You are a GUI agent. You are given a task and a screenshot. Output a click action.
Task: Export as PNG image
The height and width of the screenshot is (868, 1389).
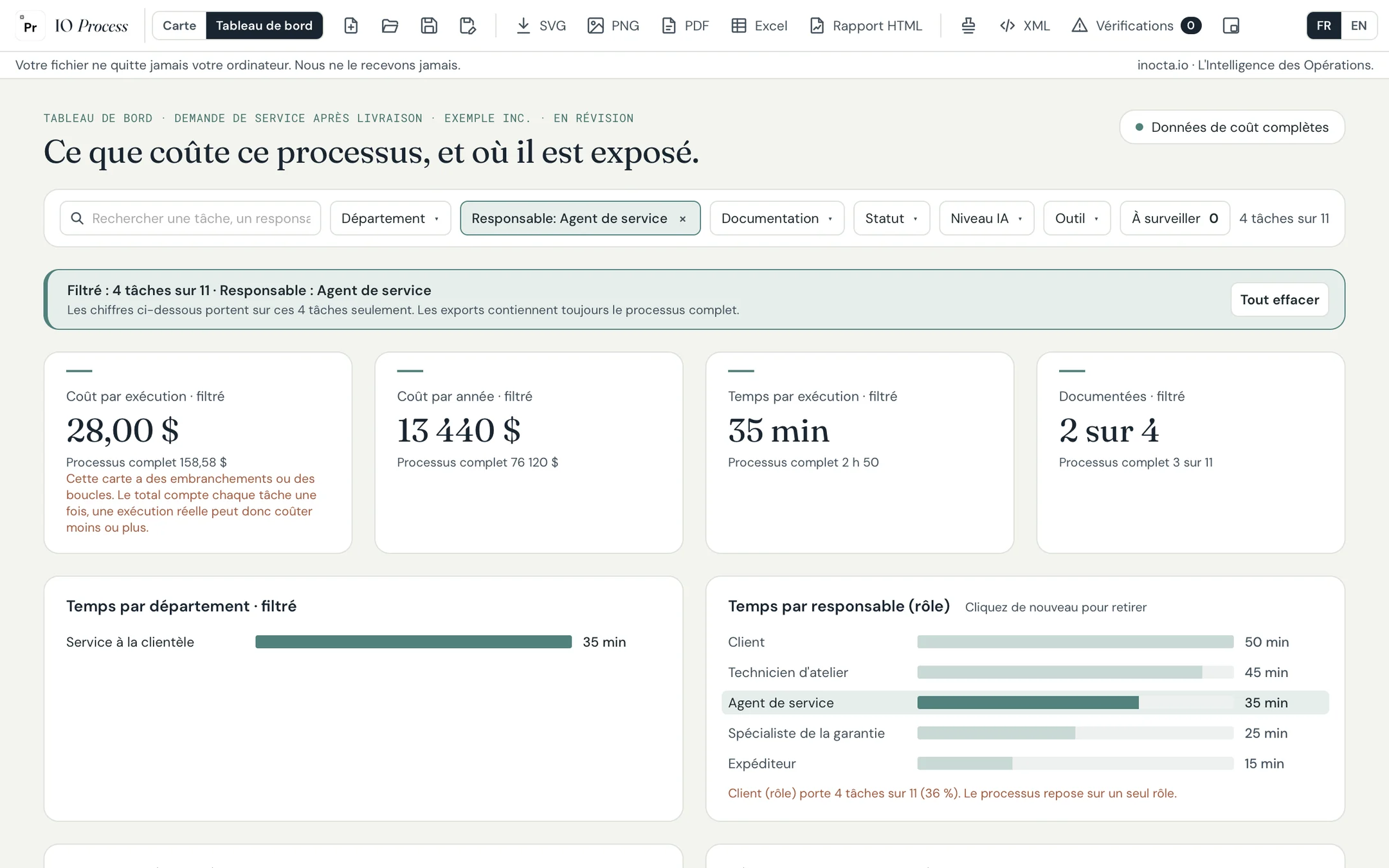[x=613, y=26]
